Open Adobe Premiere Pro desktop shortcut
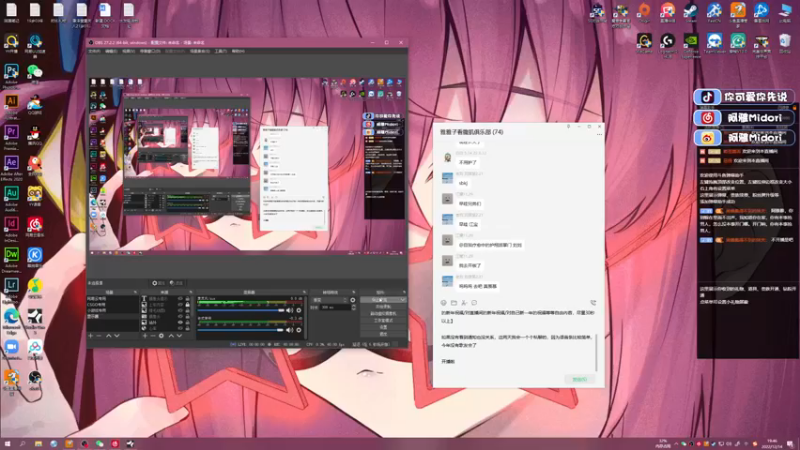800x450 pixels. (x=11, y=133)
